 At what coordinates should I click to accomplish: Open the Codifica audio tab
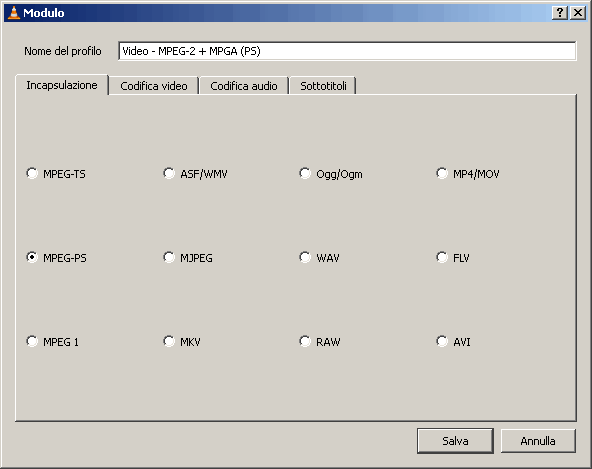244,86
